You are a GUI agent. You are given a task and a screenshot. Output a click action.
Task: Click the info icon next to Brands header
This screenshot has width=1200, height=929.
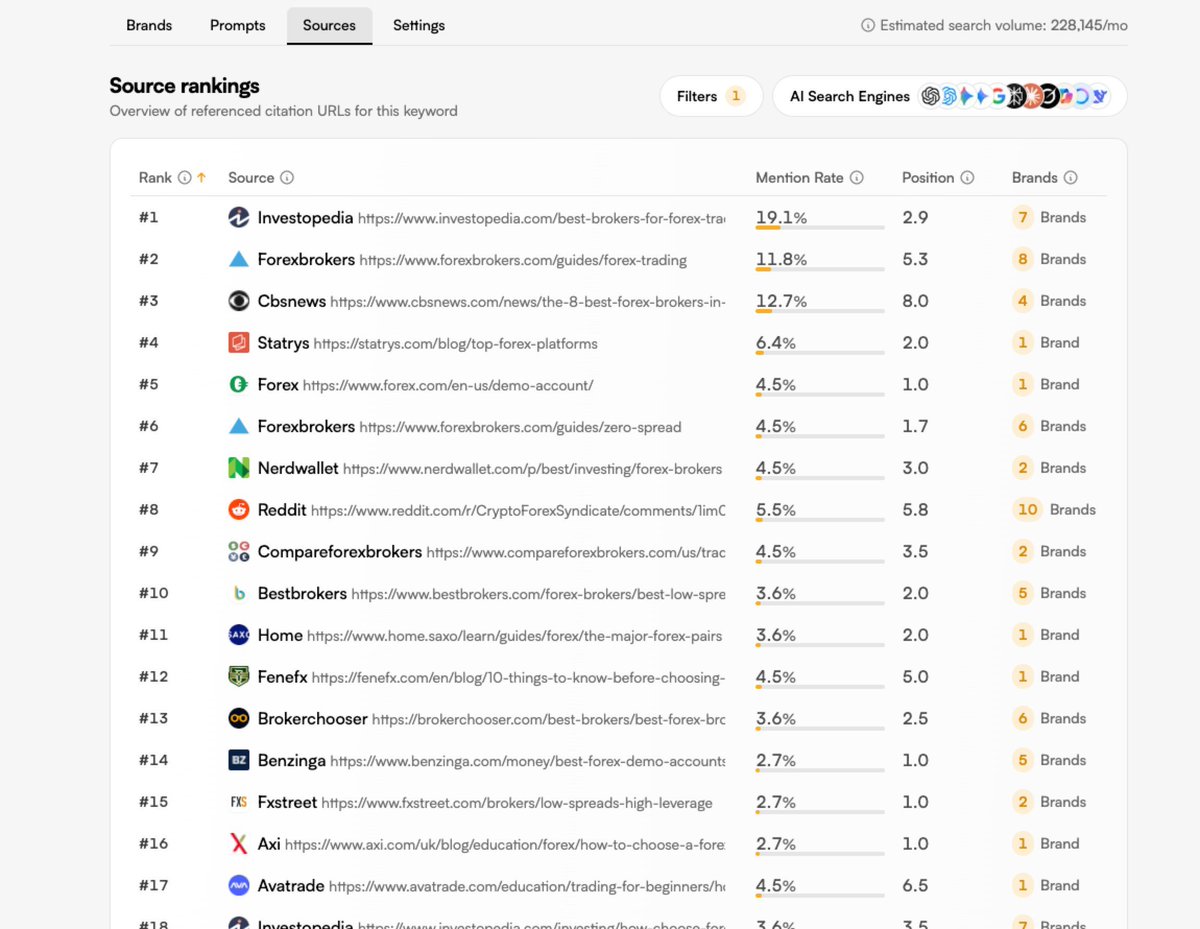tap(1070, 178)
